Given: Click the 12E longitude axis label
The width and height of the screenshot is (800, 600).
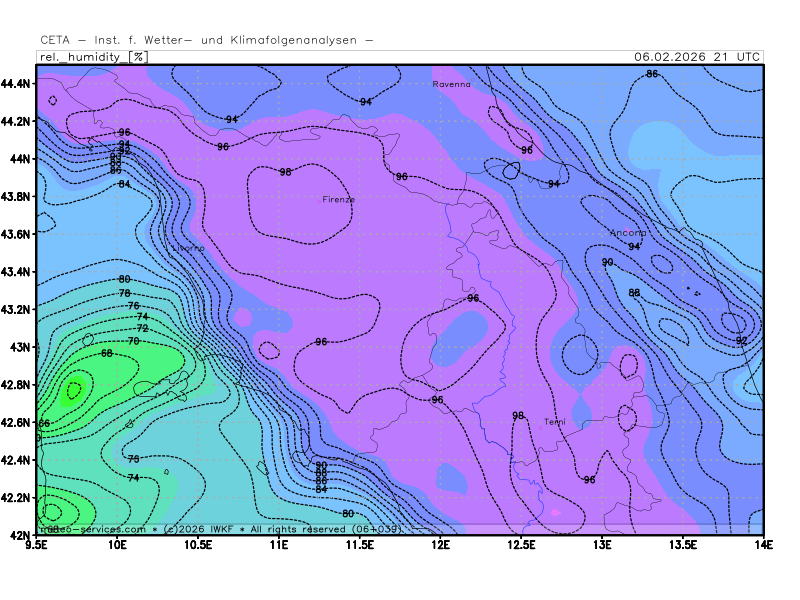Looking at the screenshot, I should pos(440,545).
